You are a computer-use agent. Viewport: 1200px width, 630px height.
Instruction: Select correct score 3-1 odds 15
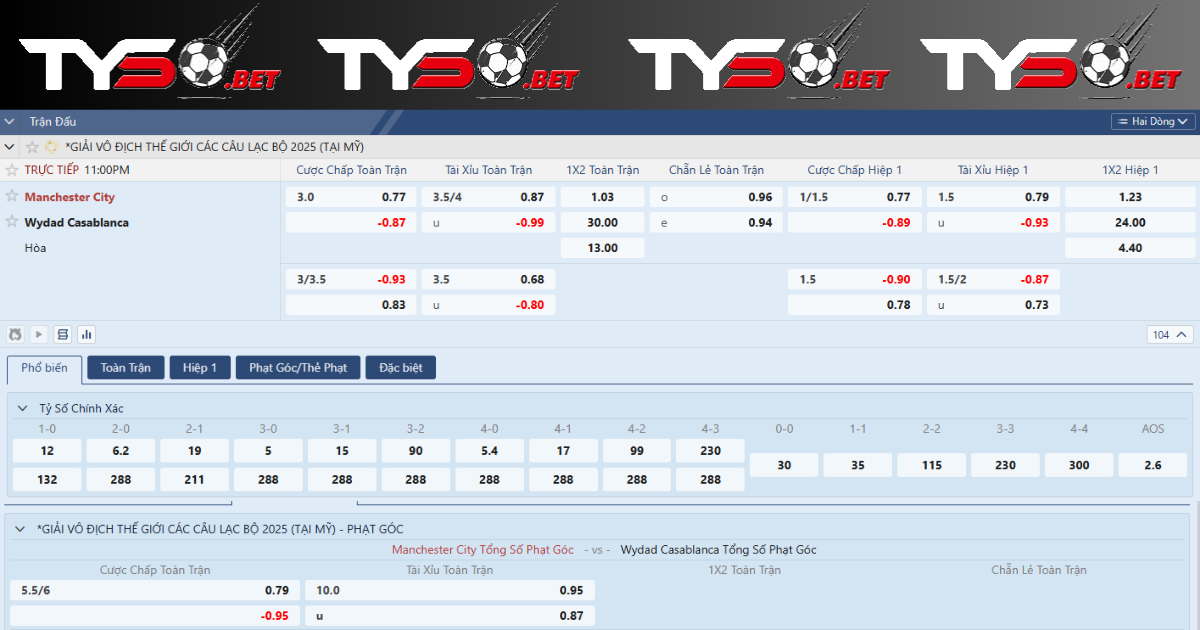[343, 451]
